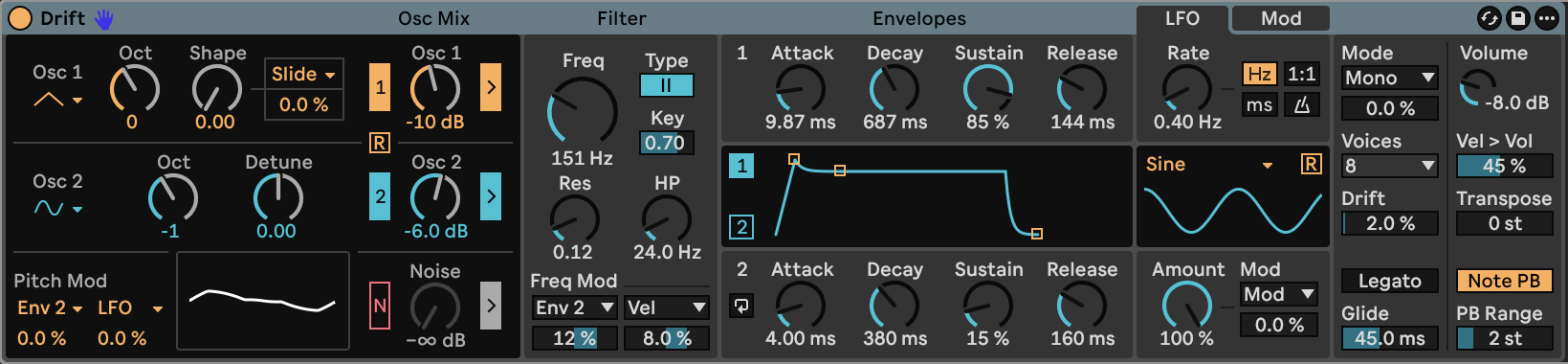This screenshot has height=364, width=1568.
Task: Open the Sine LFO waveform dropdown
Action: (x=1209, y=165)
